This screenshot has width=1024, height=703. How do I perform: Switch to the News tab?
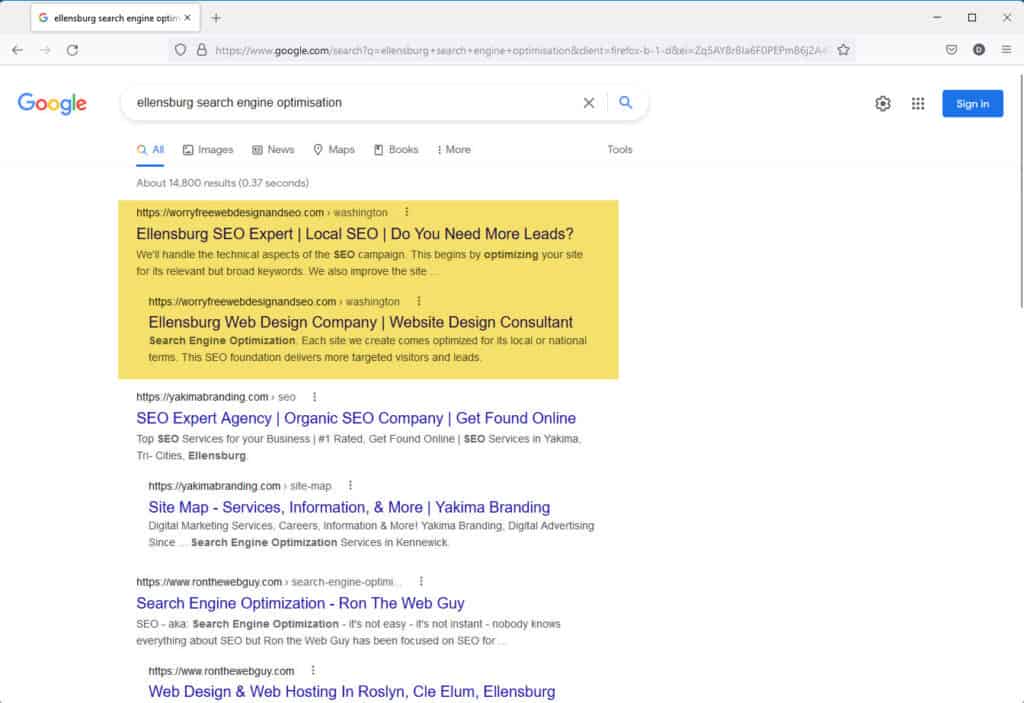[273, 150]
